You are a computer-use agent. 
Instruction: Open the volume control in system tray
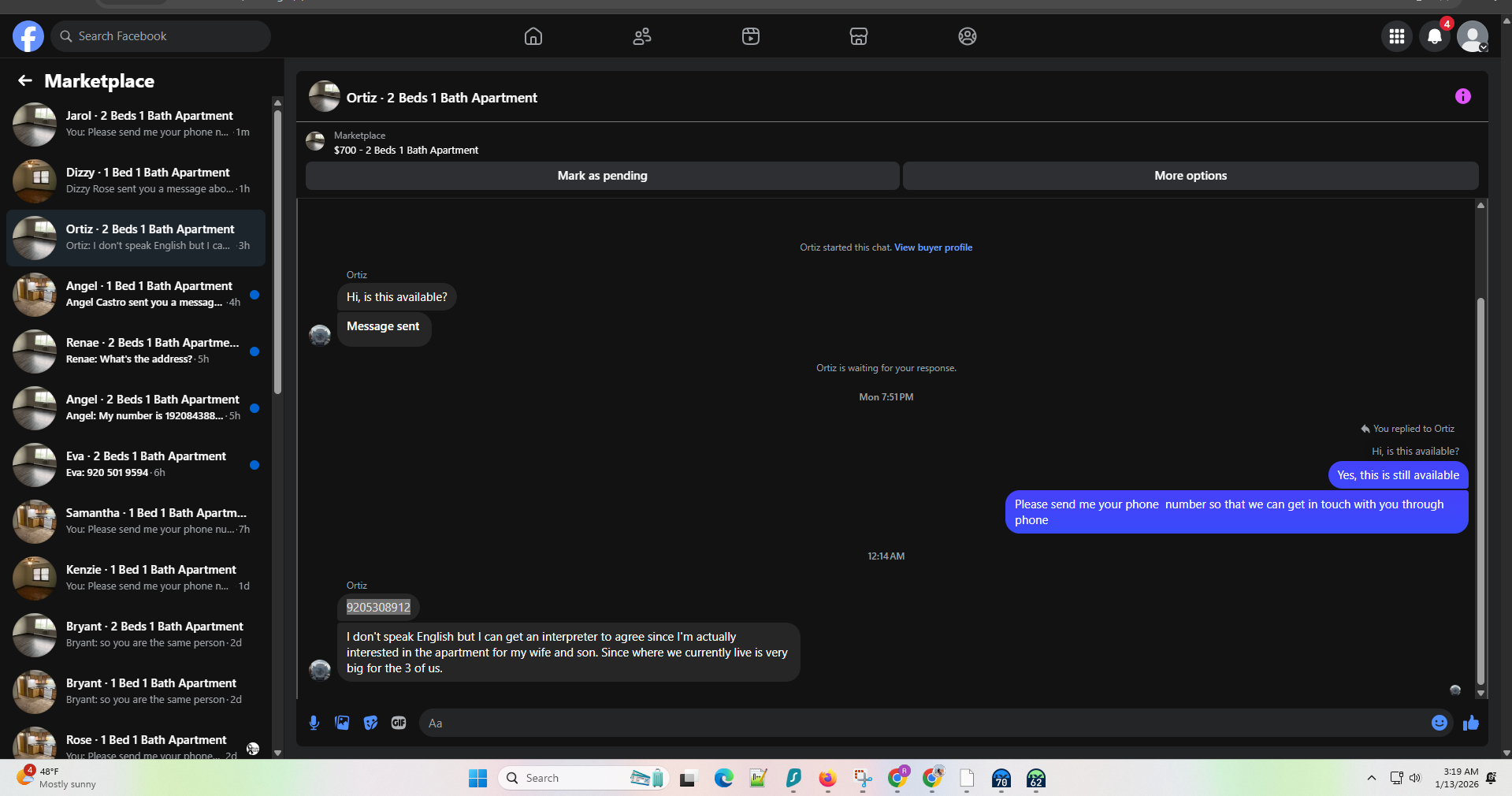click(1415, 778)
